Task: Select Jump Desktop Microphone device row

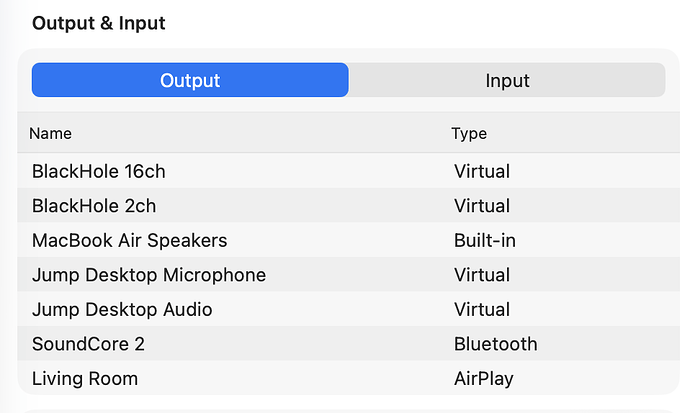Action: [148, 275]
